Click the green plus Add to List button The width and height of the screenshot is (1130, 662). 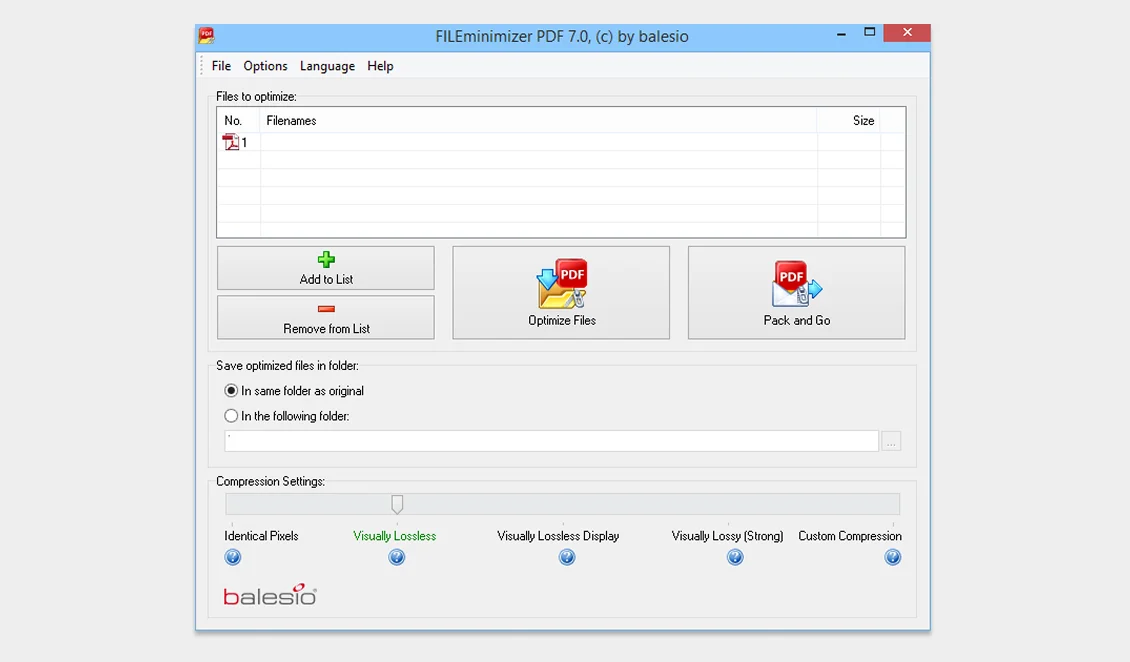point(326,268)
